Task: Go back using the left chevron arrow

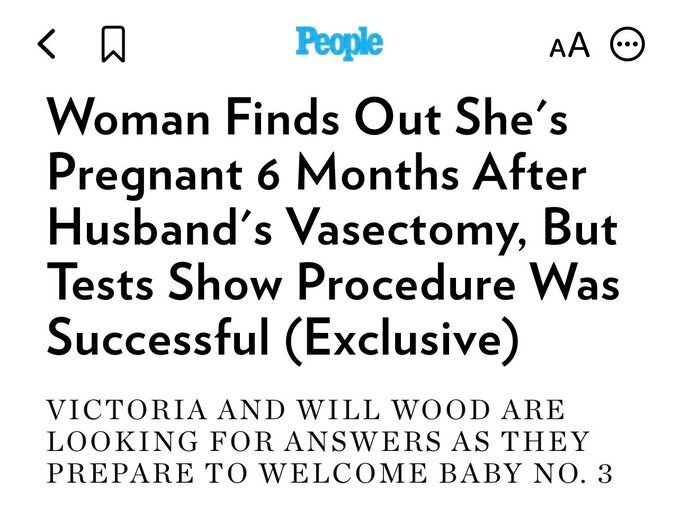Action: pos(46,44)
